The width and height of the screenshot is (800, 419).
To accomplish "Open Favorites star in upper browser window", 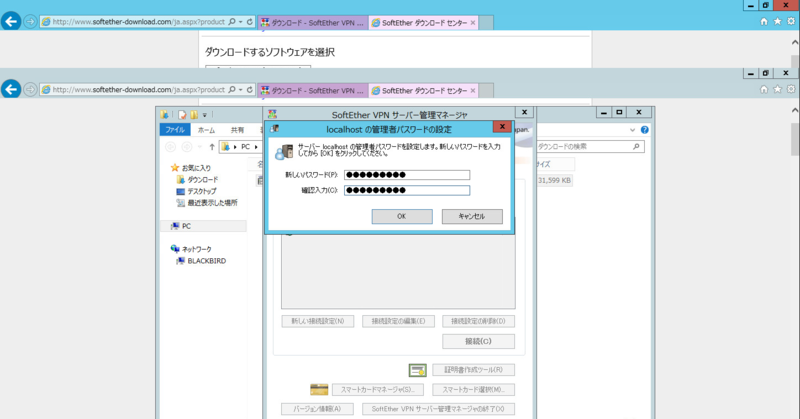I will coord(777,21).
